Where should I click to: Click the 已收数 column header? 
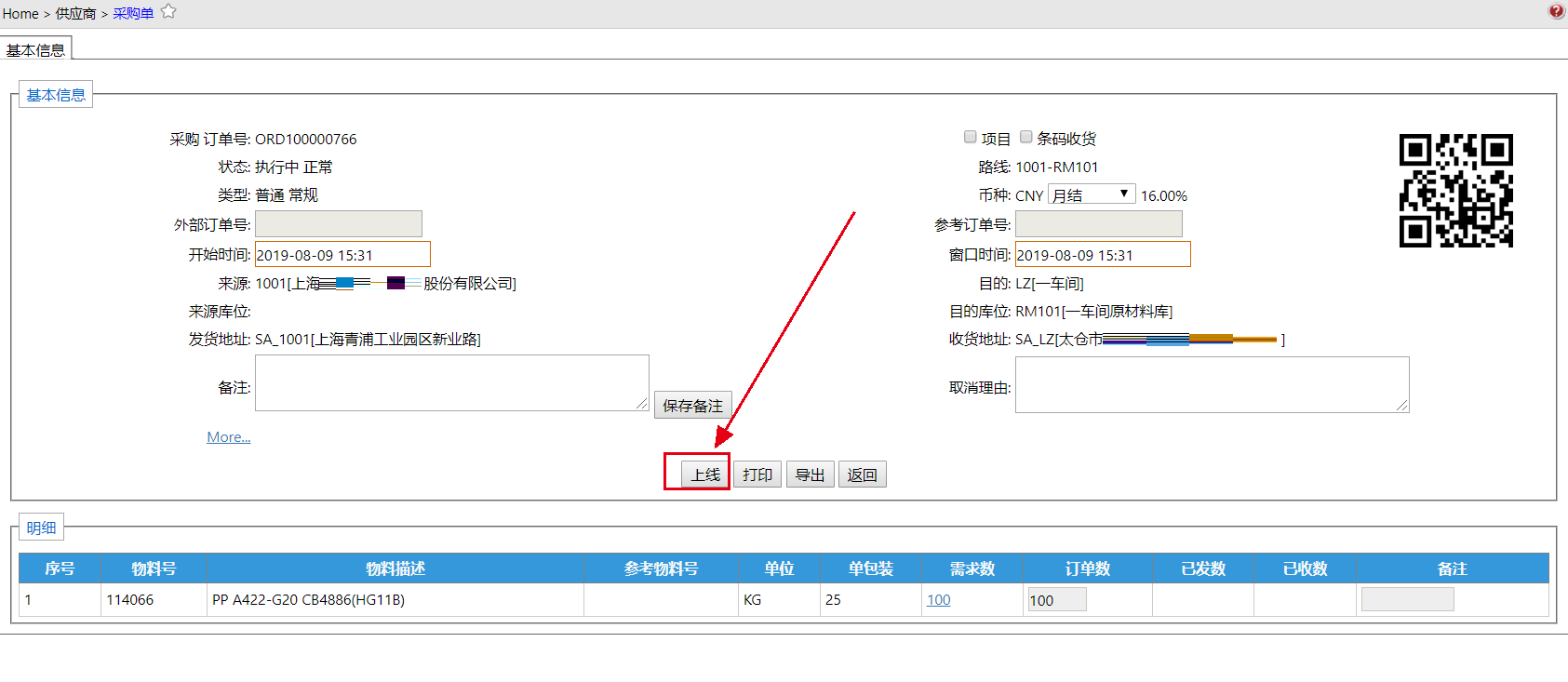pos(1306,568)
